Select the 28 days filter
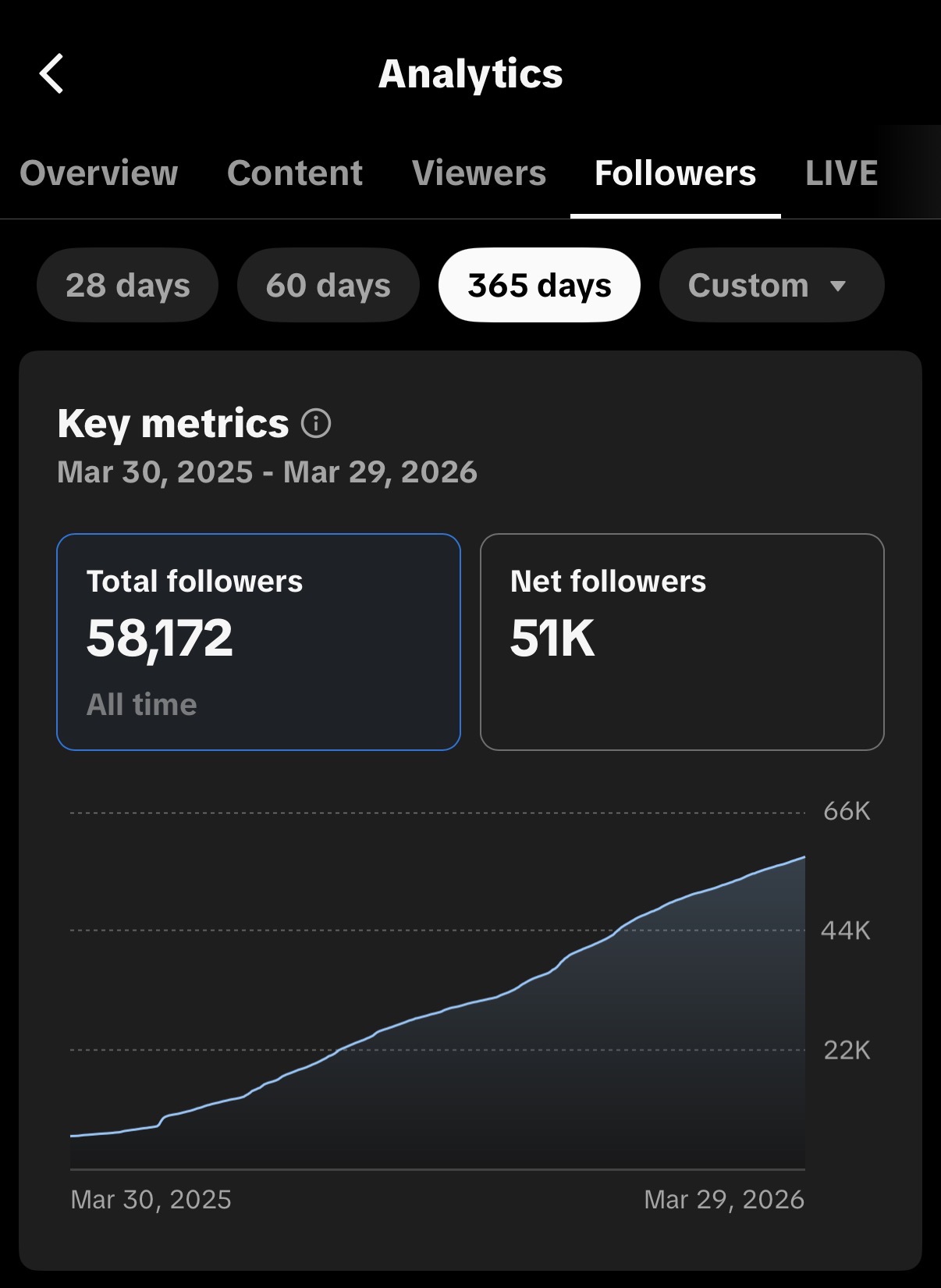The image size is (941, 1288). pyautogui.click(x=128, y=285)
